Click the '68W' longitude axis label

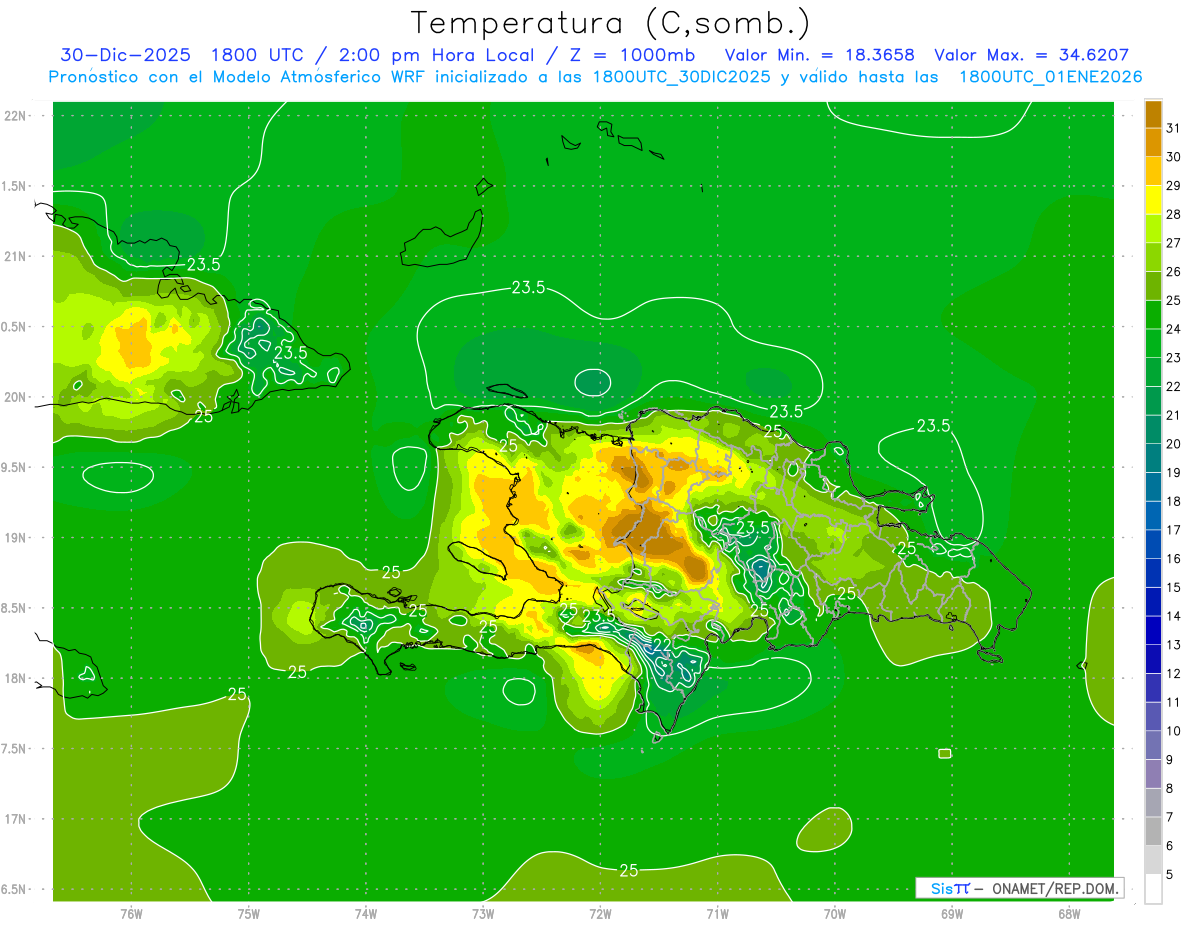coord(1069,914)
